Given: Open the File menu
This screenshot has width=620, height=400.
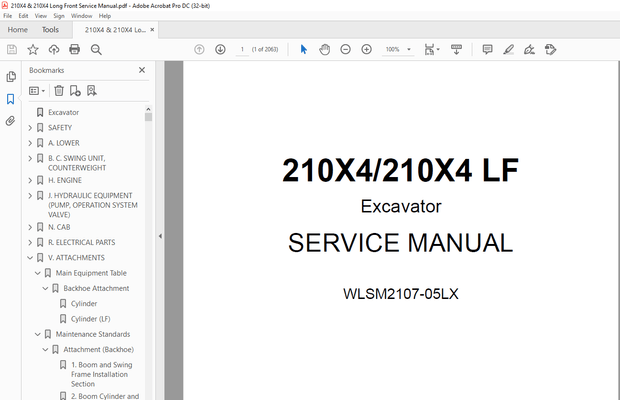Looking at the screenshot, I should pyautogui.click(x=8, y=16).
